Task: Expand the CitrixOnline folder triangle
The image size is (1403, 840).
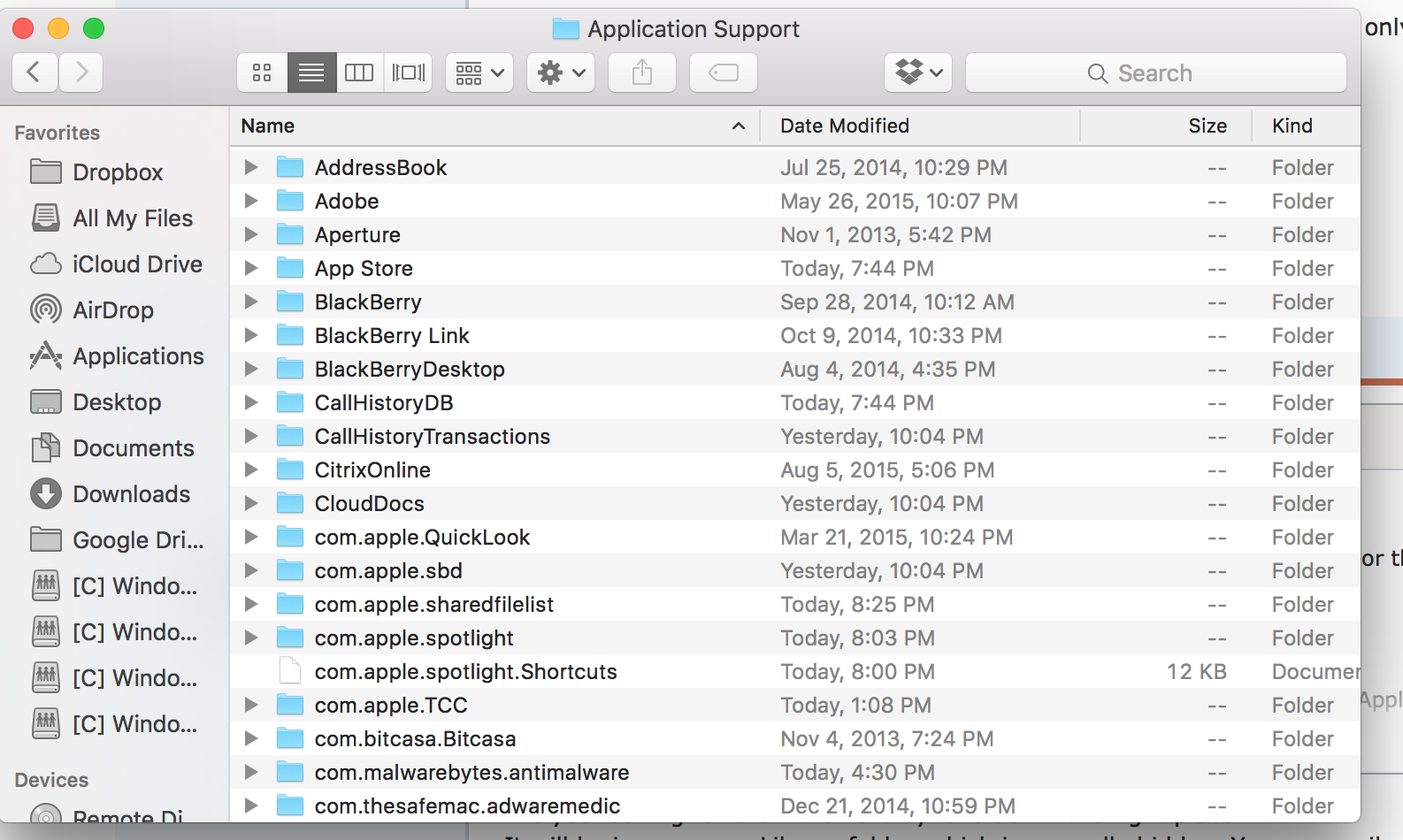Action: click(x=251, y=470)
